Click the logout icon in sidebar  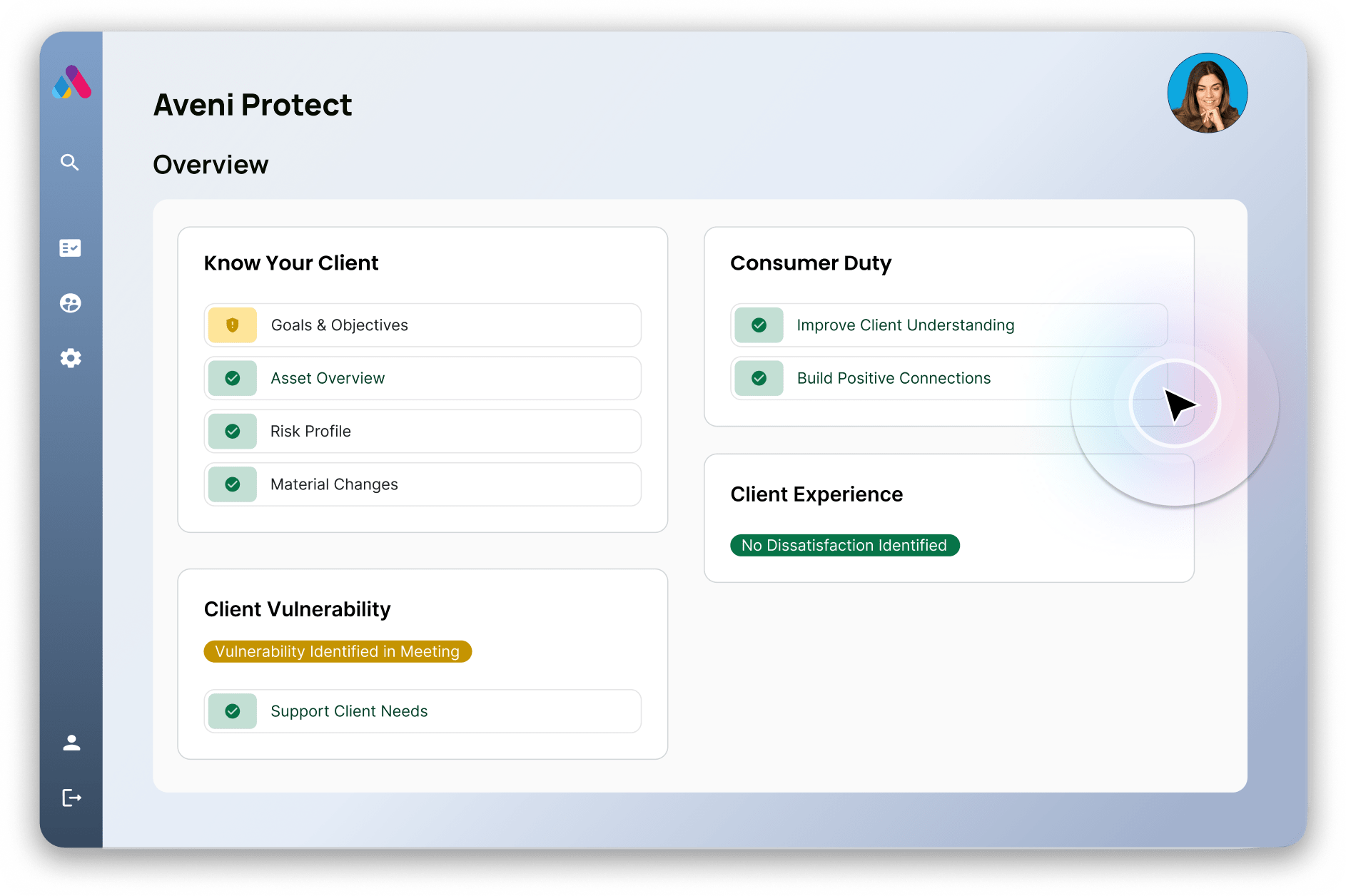click(x=71, y=798)
